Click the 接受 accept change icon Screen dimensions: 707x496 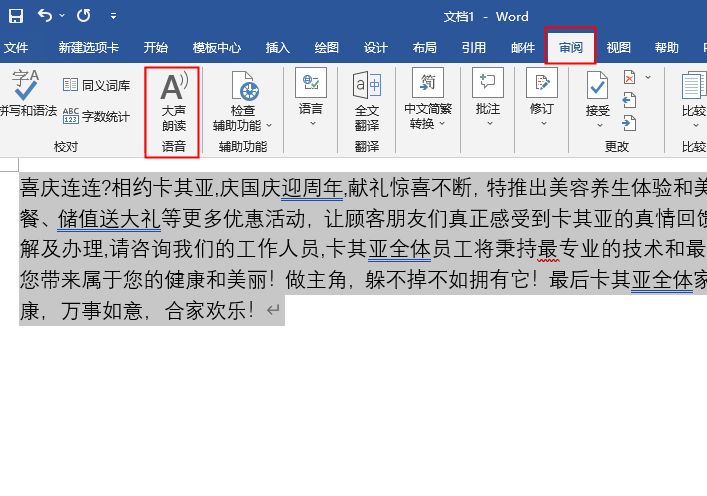pyautogui.click(x=597, y=85)
